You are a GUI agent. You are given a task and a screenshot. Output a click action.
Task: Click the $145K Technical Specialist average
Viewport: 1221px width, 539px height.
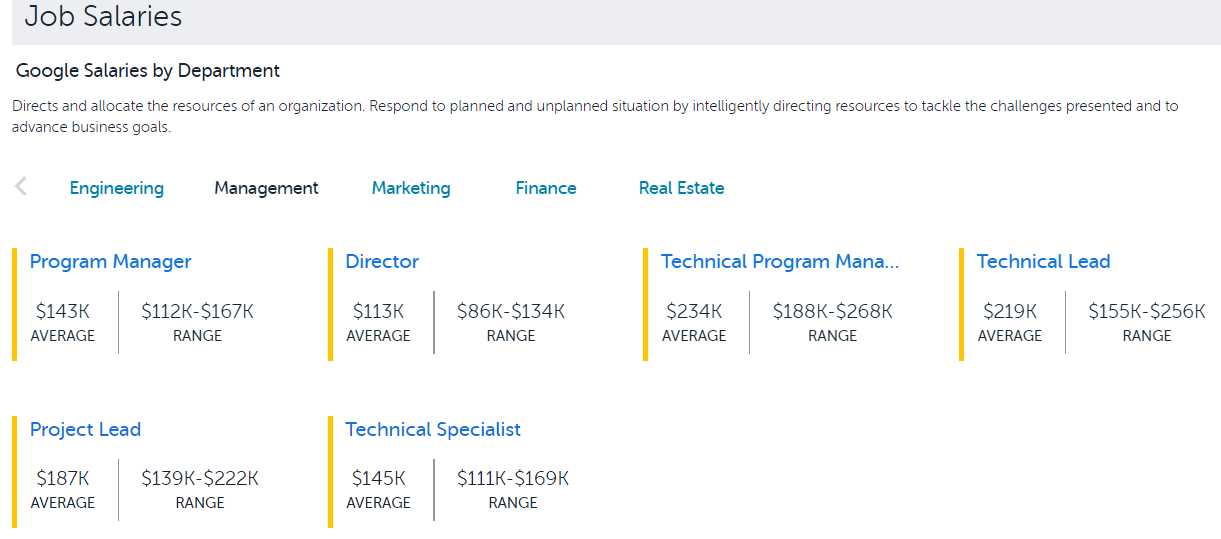[378, 479]
